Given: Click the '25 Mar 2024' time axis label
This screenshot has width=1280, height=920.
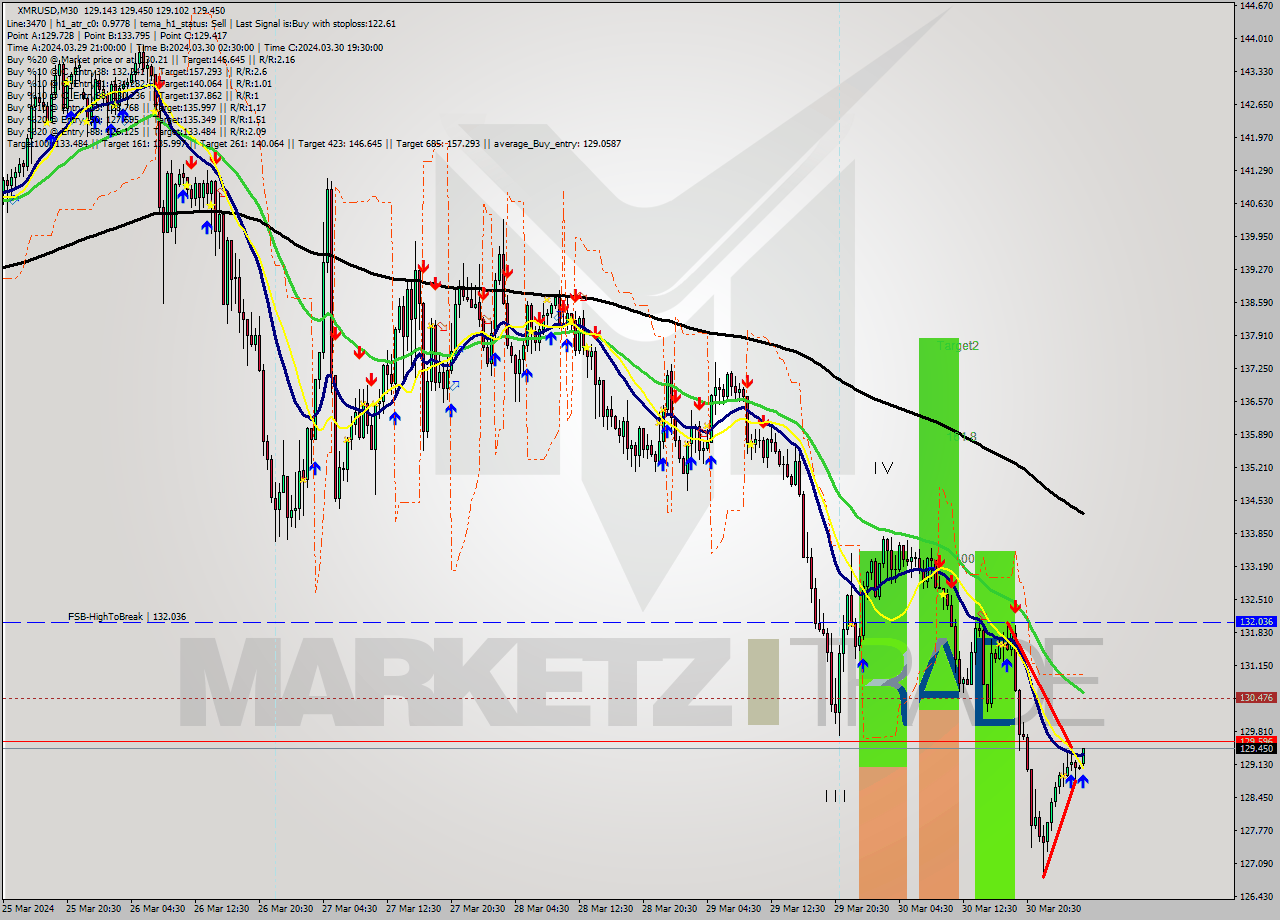Looking at the screenshot, I should coord(29,909).
